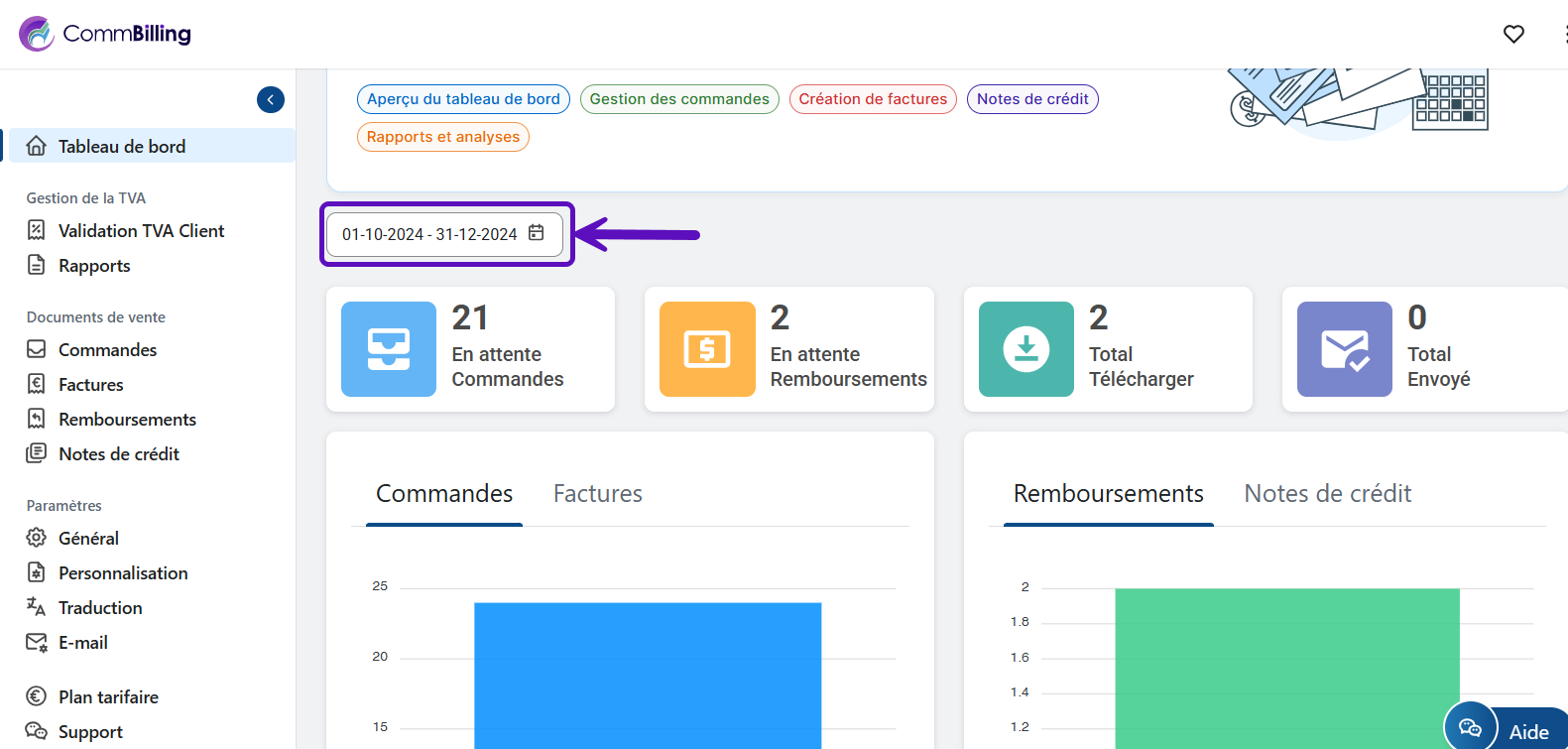Click the heart favorites icon
This screenshot has height=749, width=1568.
pos(1513,34)
